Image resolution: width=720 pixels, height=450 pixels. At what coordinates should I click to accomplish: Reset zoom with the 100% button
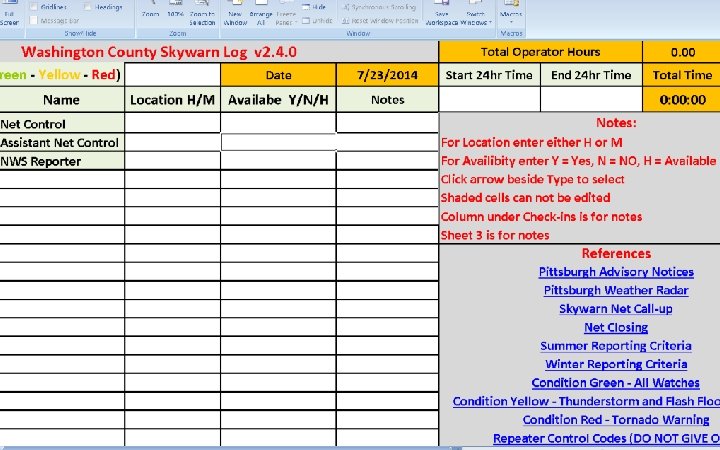click(x=175, y=10)
